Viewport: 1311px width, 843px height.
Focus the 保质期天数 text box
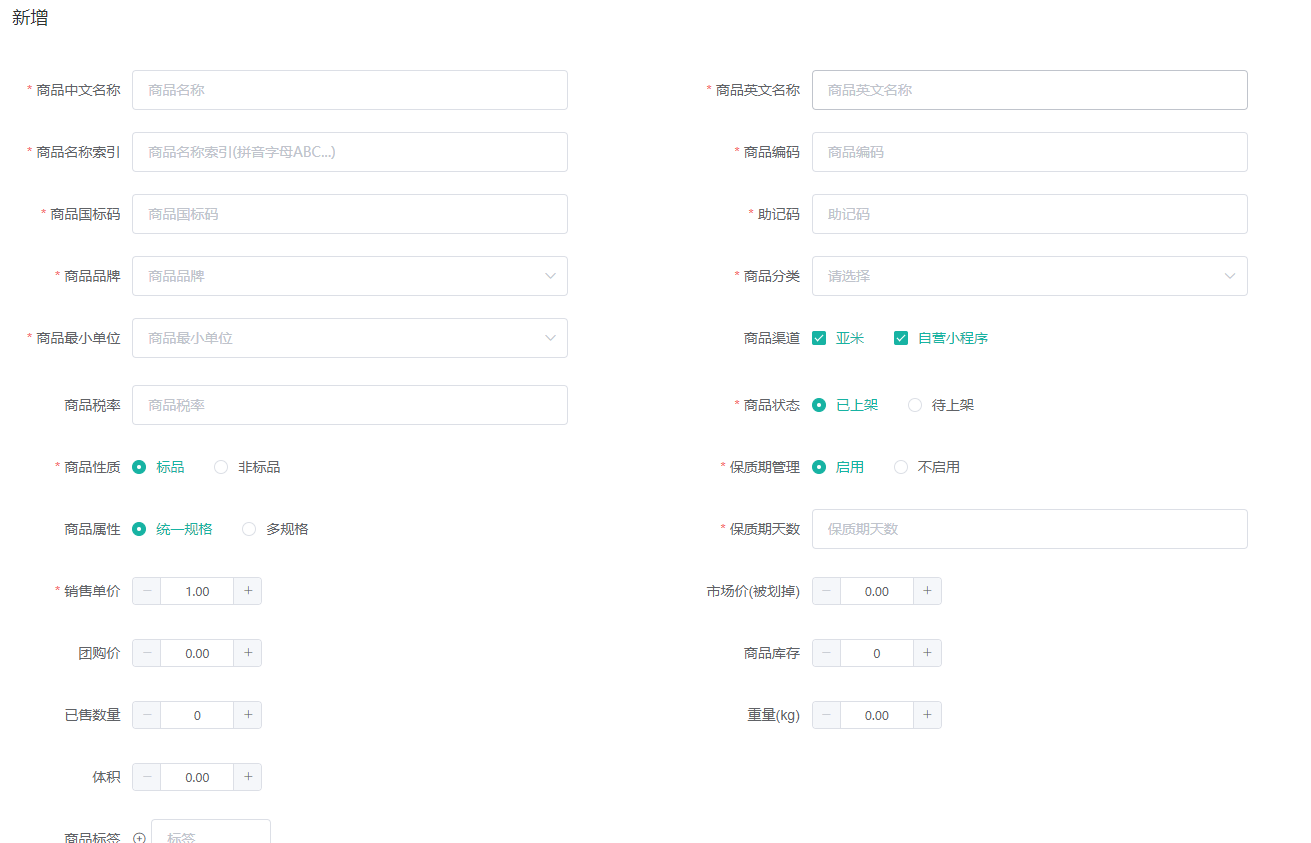(x=1029, y=529)
